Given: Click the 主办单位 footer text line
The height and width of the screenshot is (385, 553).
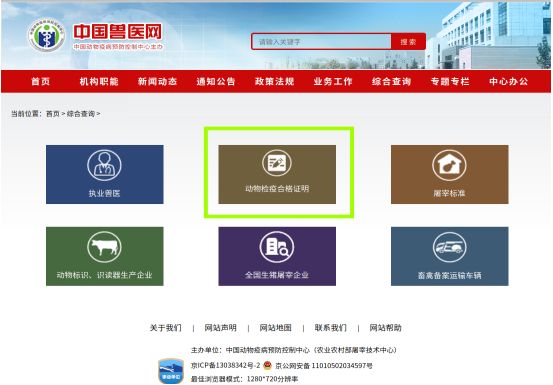Looking at the screenshot, I should coord(294,350).
